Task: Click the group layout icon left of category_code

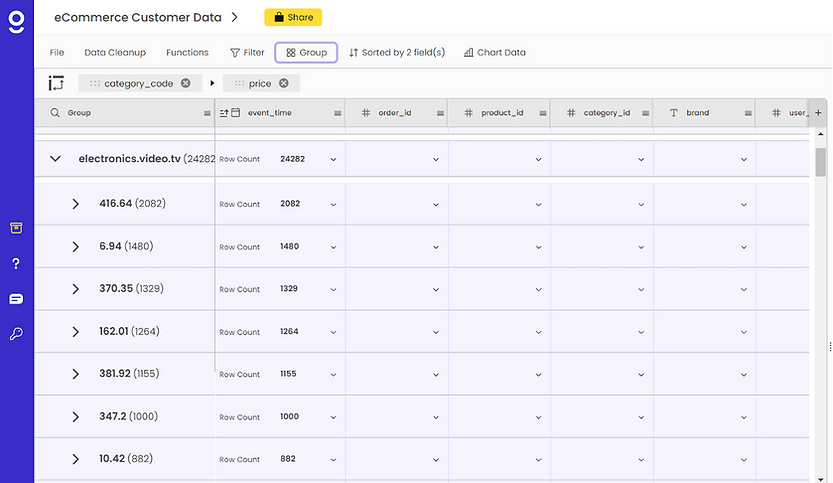Action: pos(56,84)
